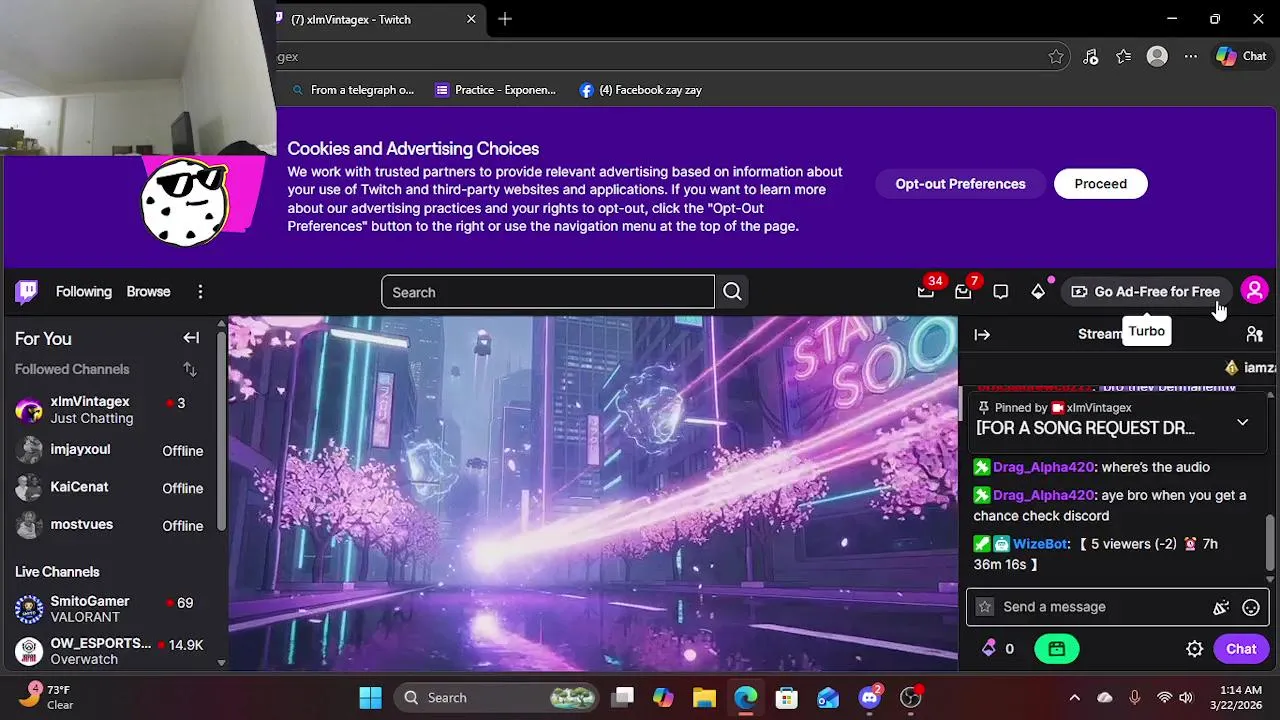Open chat settings gear
1280x720 pixels.
tap(1194, 649)
